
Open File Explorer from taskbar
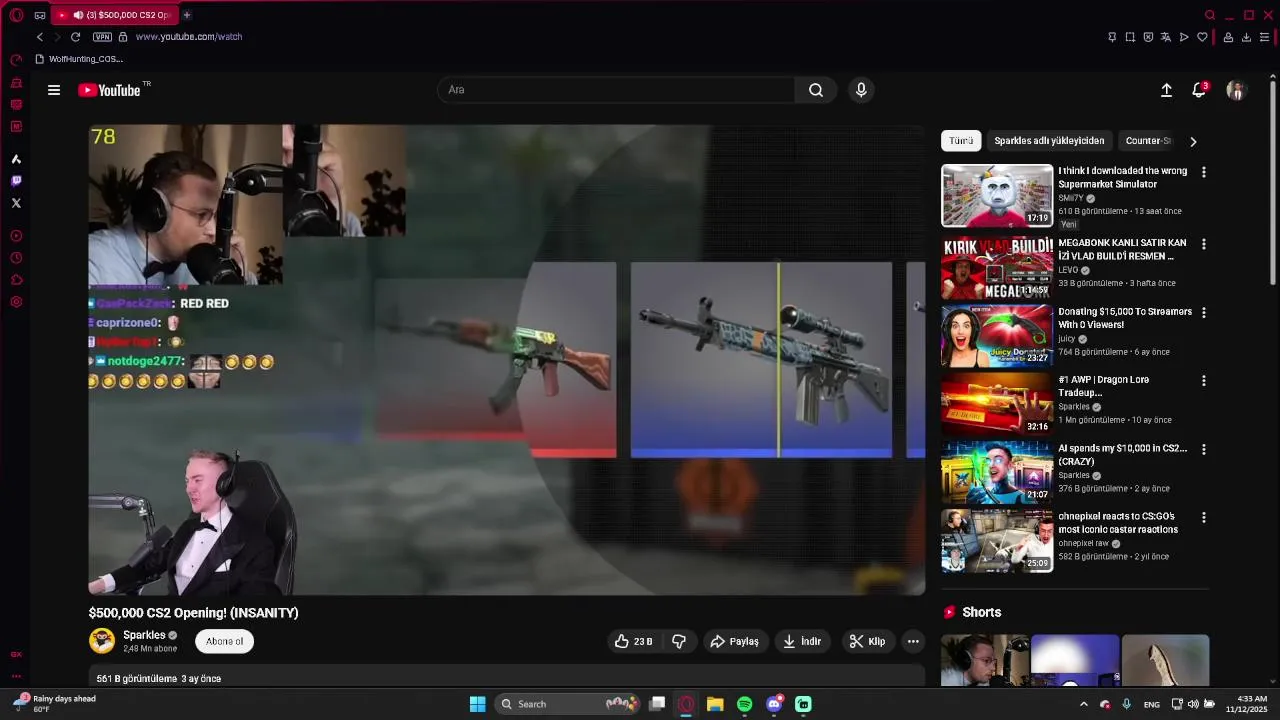tap(715, 704)
